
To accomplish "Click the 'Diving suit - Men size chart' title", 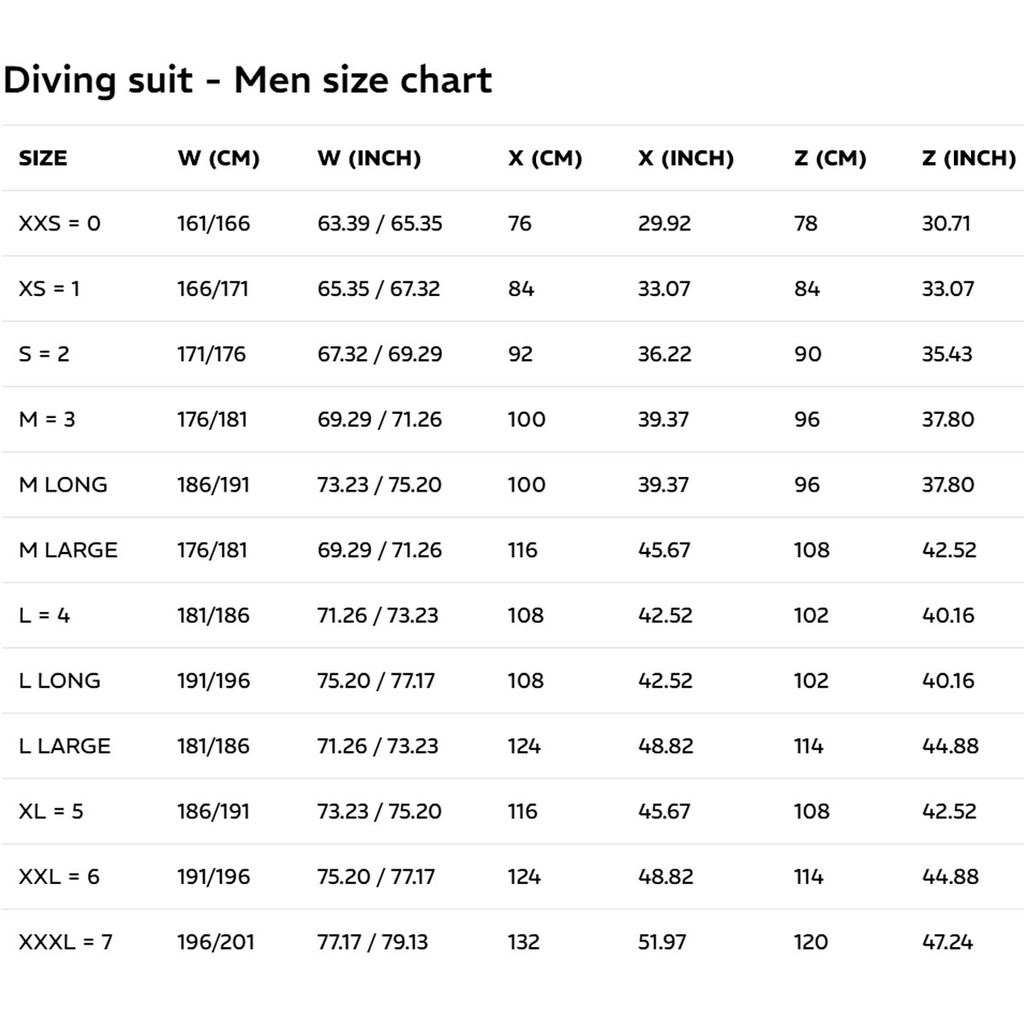I will (248, 80).
